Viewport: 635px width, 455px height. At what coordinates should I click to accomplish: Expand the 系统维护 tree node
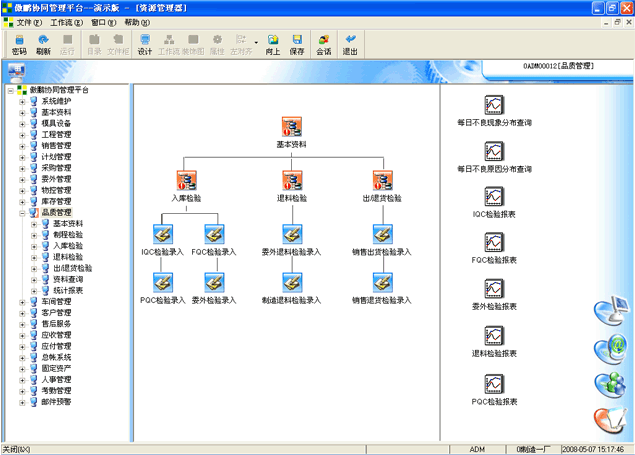tap(22, 102)
